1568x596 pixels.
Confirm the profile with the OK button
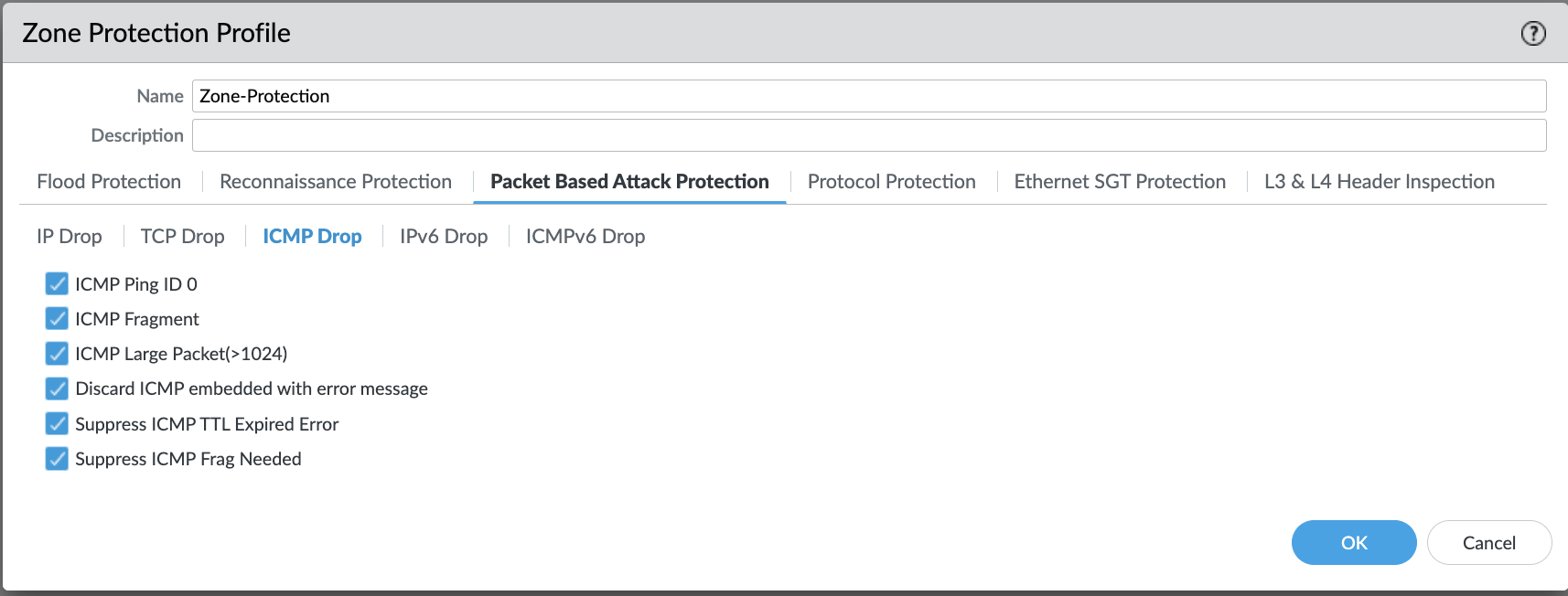1354,542
